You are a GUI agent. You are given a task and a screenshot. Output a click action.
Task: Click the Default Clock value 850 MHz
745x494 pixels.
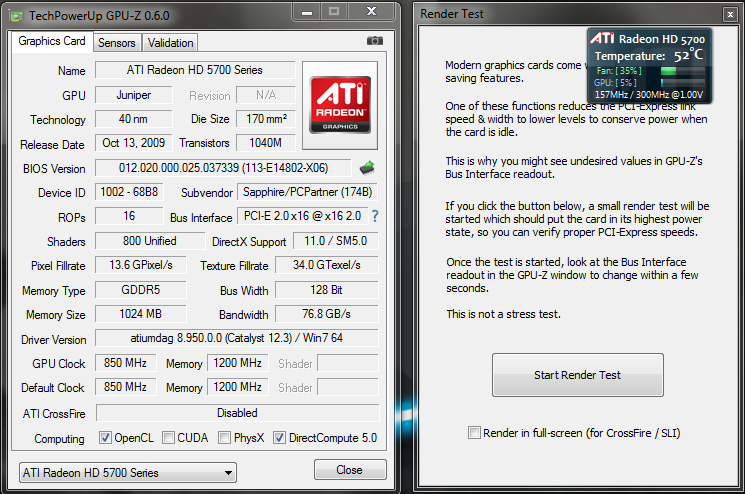(125, 387)
